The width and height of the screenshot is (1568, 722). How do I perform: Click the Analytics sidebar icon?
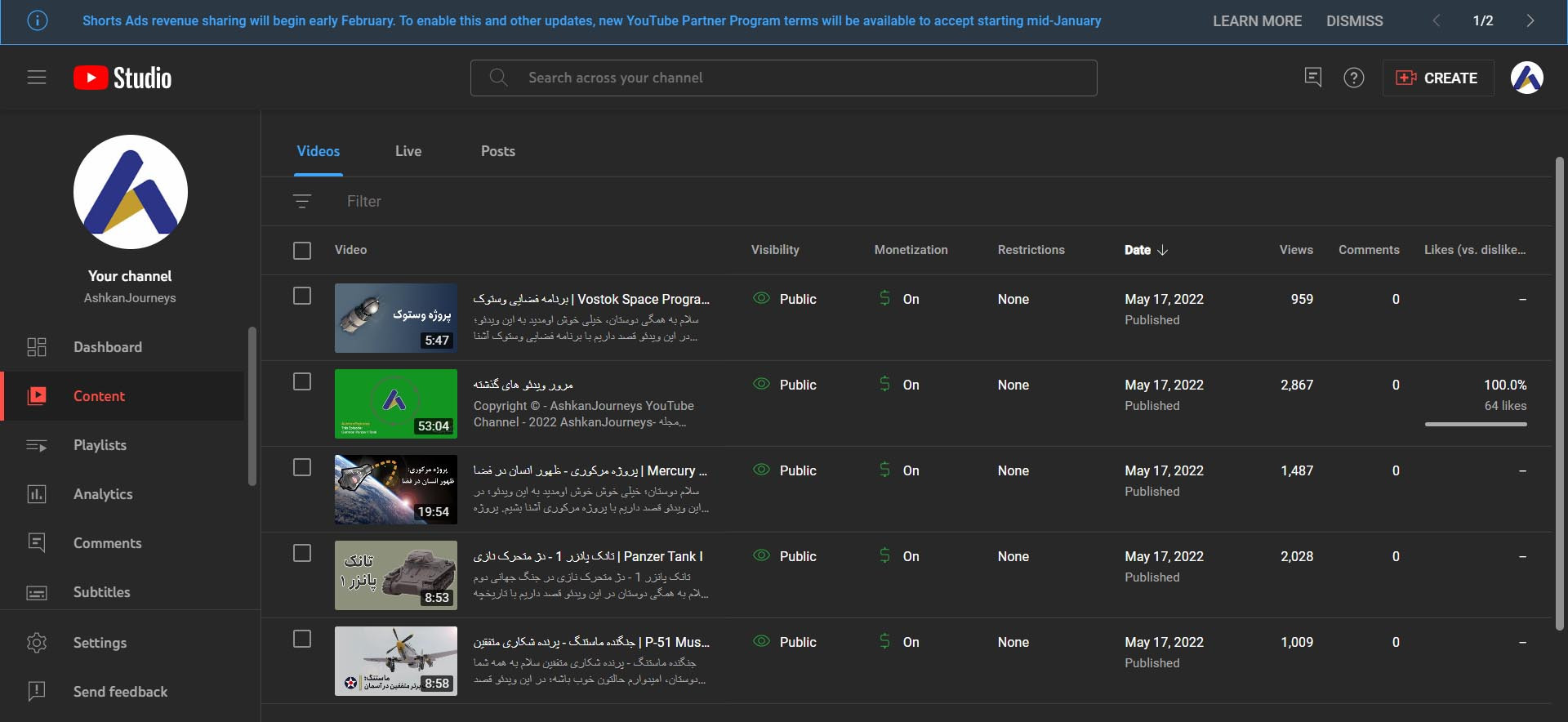[x=37, y=494]
